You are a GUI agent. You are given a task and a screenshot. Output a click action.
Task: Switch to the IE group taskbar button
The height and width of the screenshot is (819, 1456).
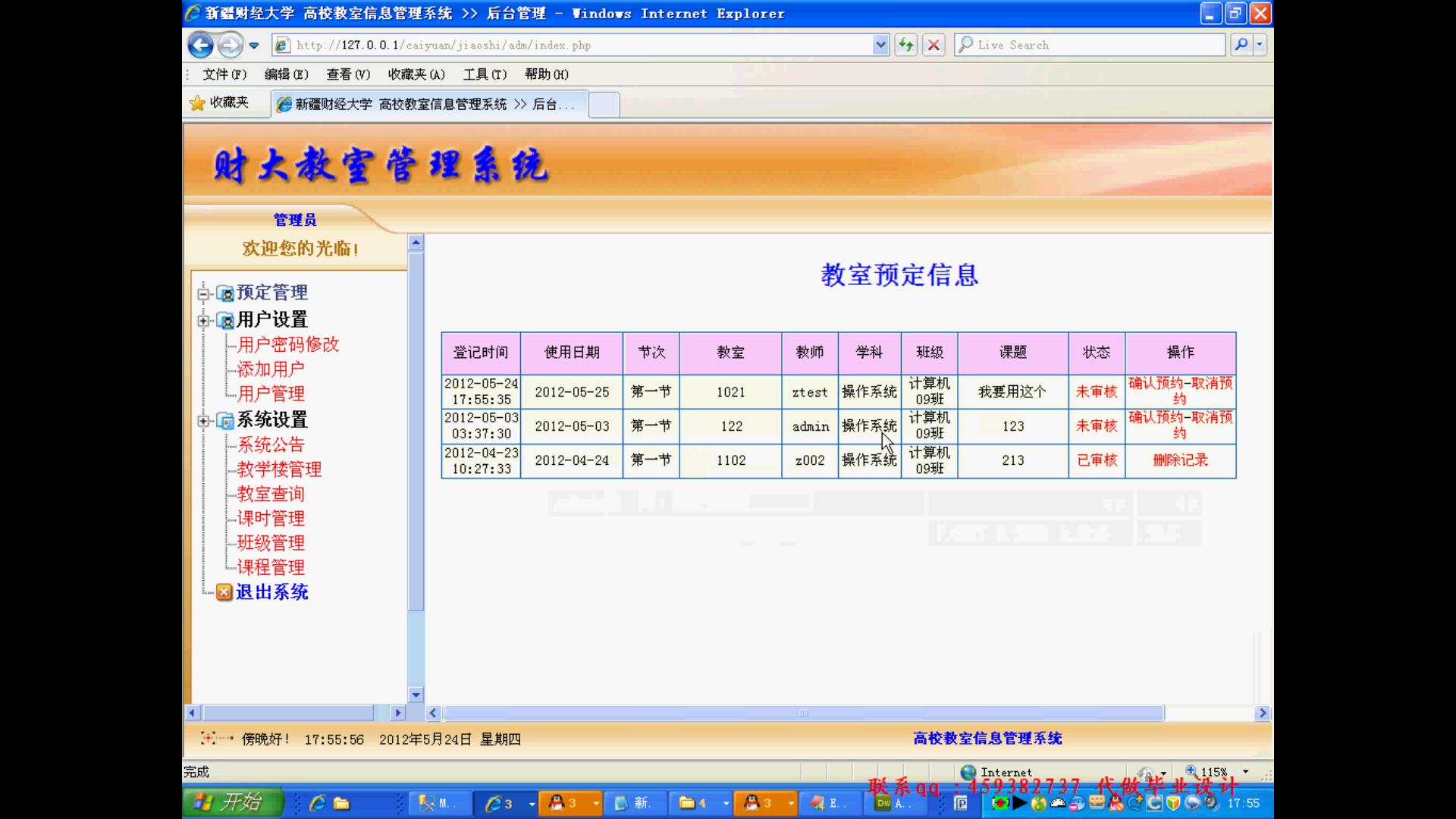pos(506,803)
